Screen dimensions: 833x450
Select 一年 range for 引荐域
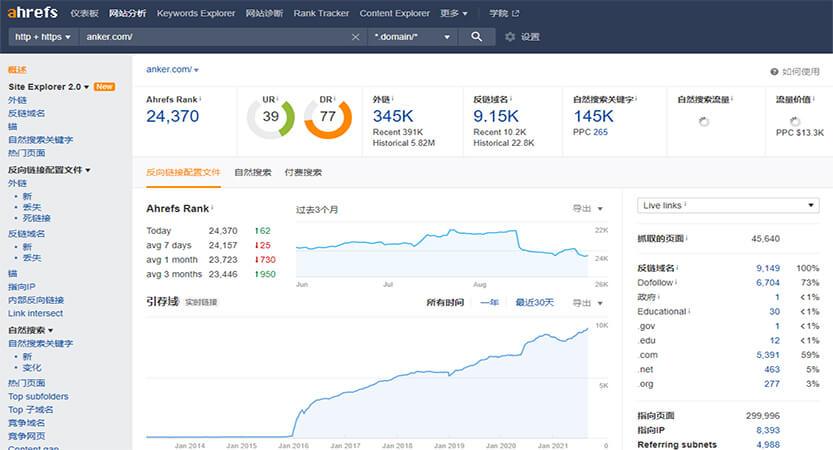point(489,303)
